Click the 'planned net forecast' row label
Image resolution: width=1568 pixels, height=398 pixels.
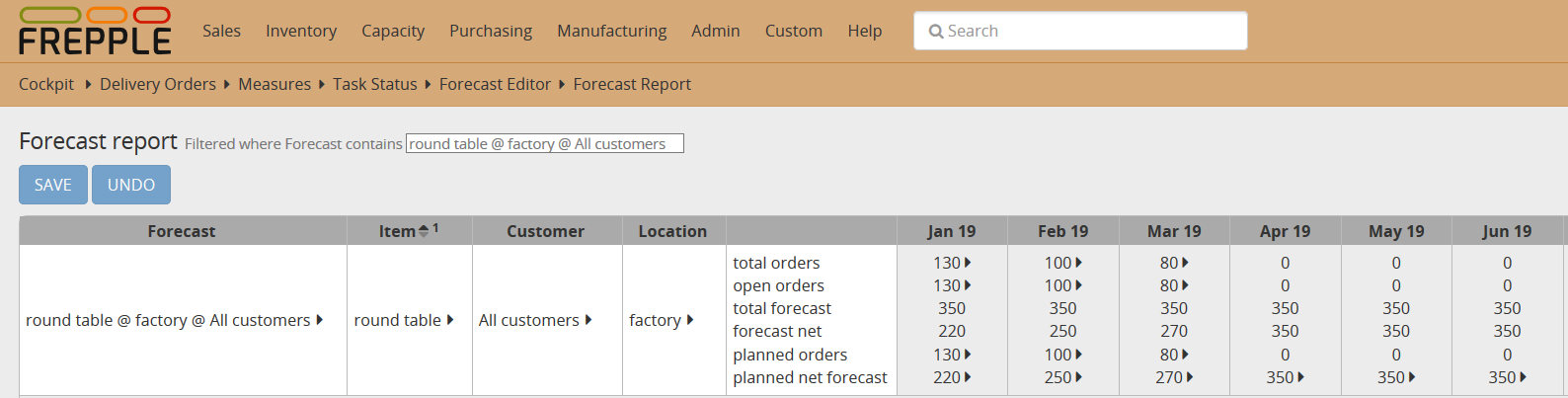pos(810,377)
